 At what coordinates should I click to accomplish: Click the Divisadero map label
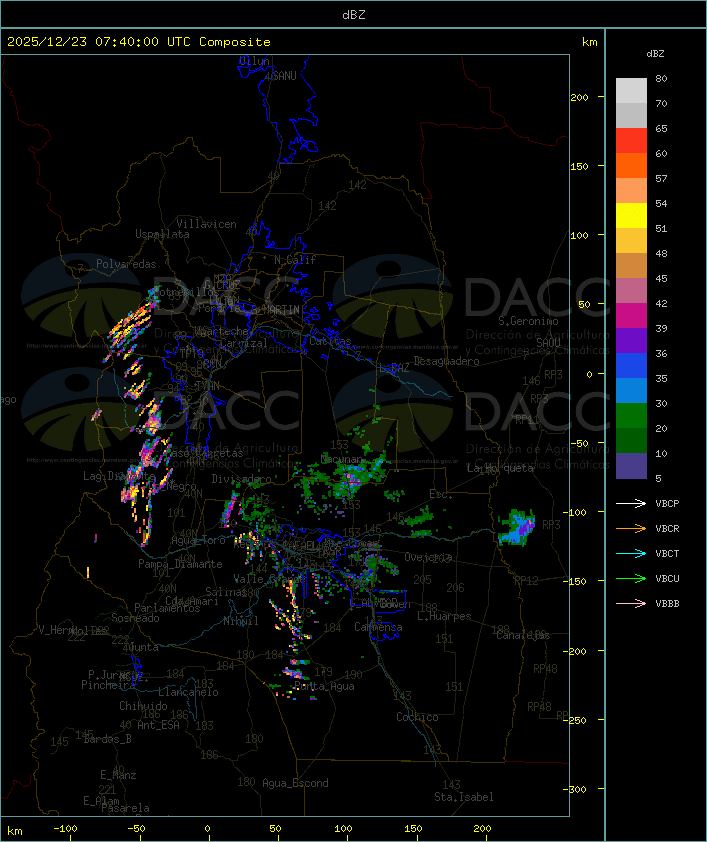pos(242,478)
